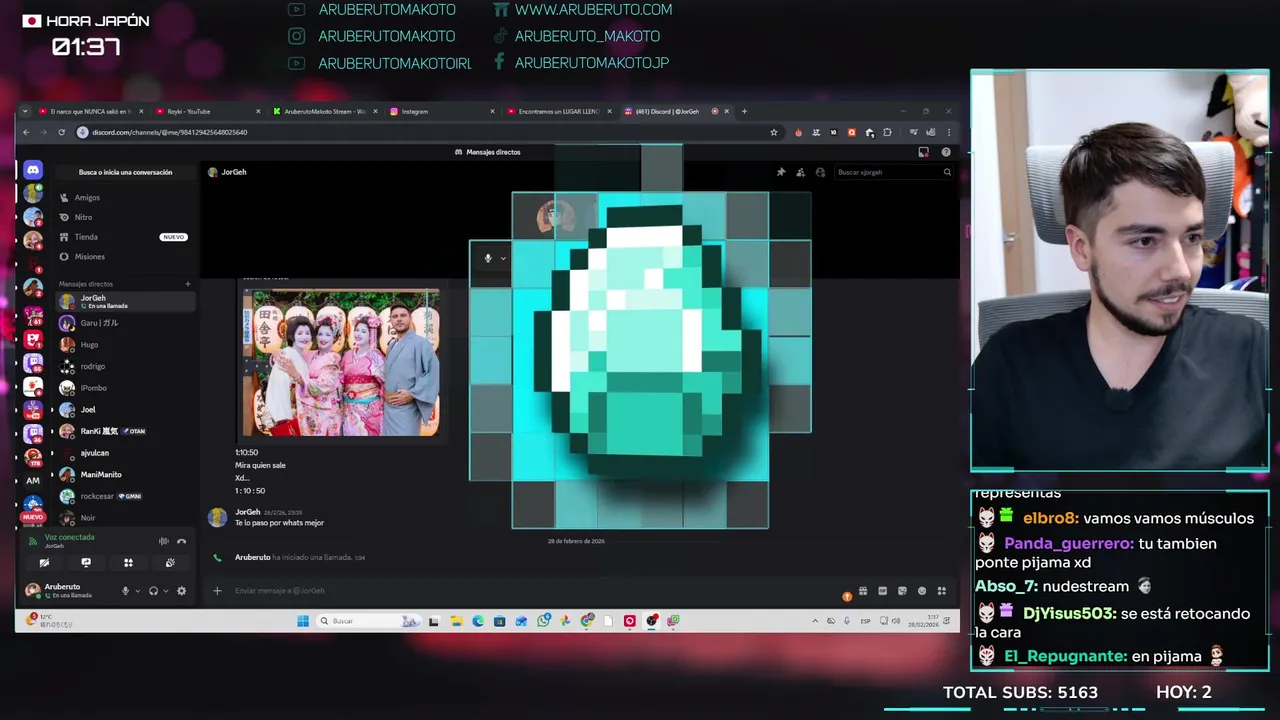
Task: Open Discord home direct messages icon
Action: coord(33,171)
